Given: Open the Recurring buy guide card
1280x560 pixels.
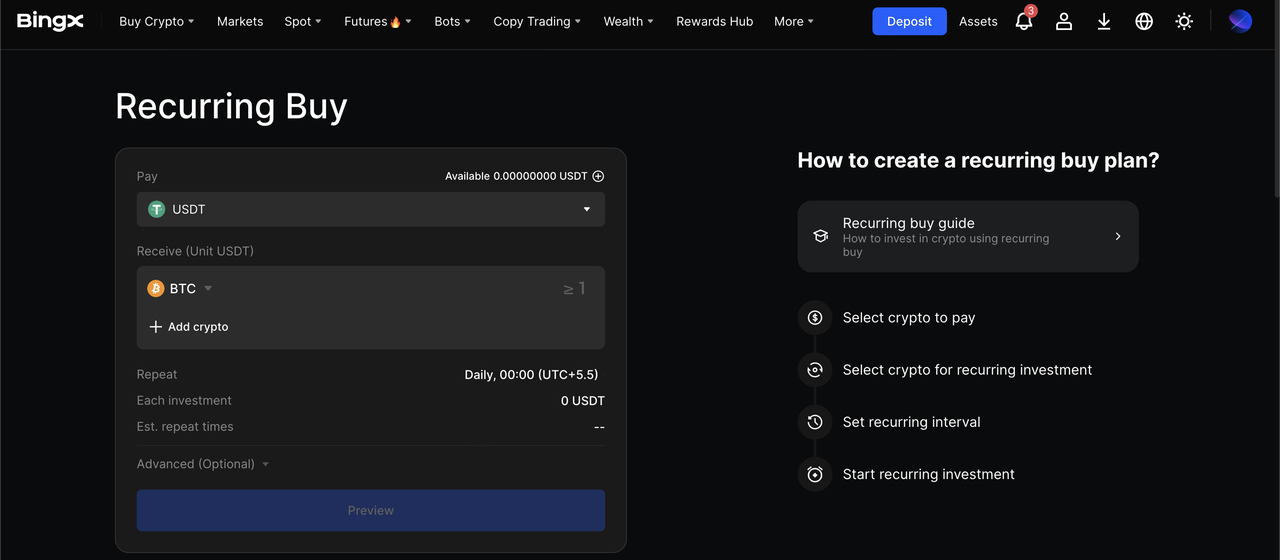Looking at the screenshot, I should coord(967,236).
